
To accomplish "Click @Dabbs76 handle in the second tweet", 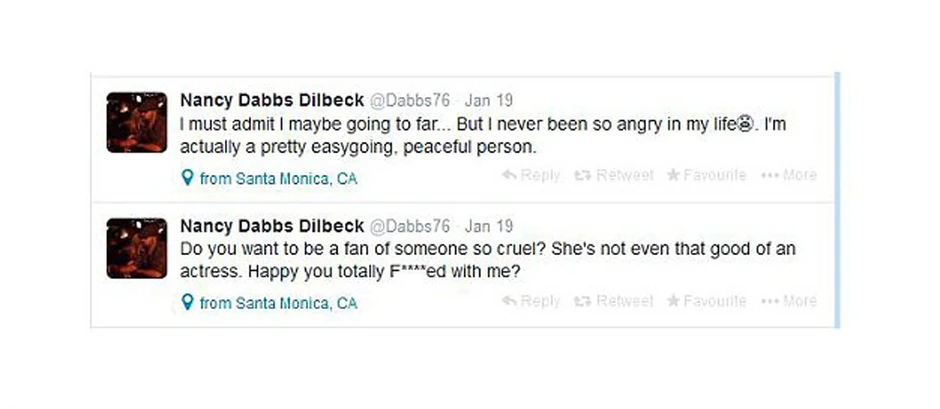I will click(x=411, y=226).
